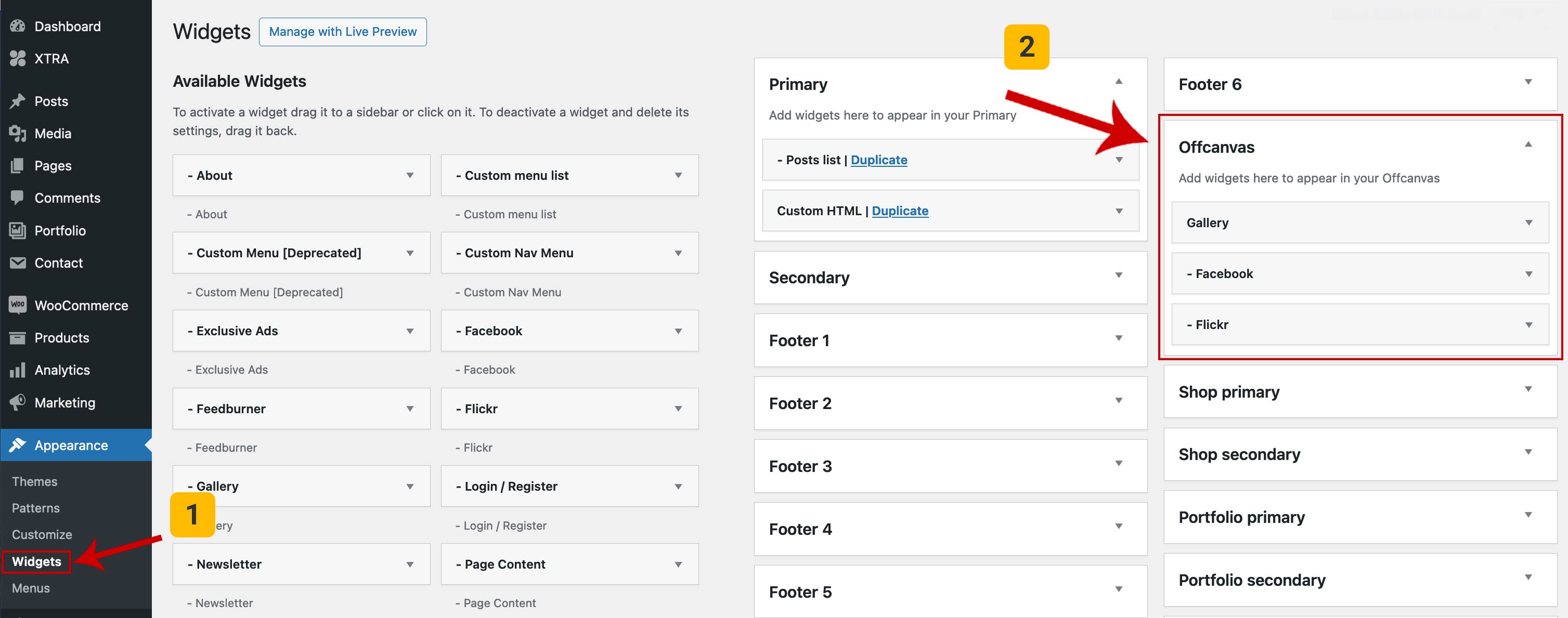Viewport: 1568px width, 618px height.
Task: Expand the Footer 1 widget area
Action: [1118, 338]
